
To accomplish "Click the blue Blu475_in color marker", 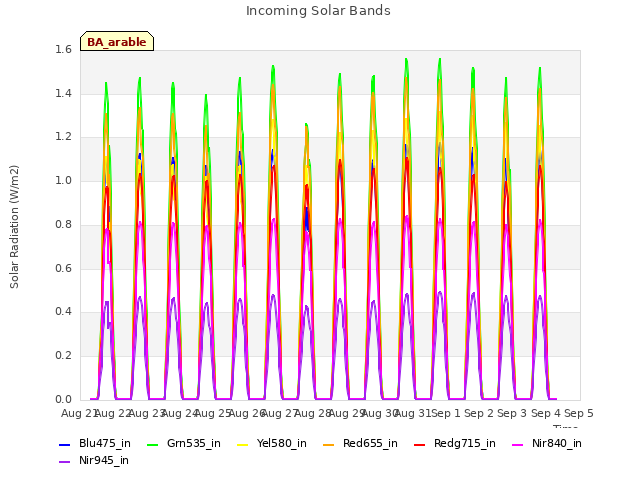I will pyautogui.click(x=64, y=444).
